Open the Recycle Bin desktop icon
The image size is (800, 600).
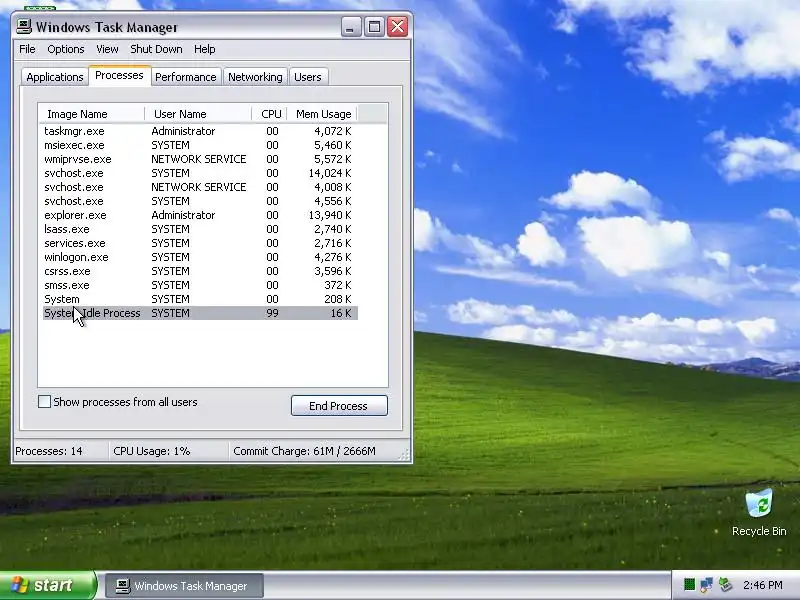click(x=759, y=512)
